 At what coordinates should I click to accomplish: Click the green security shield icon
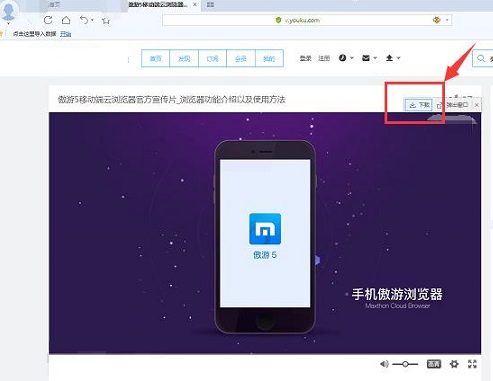click(x=279, y=20)
